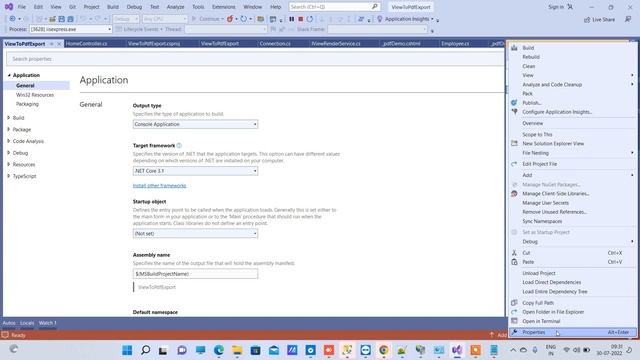Click the title bar Search box

334,7
